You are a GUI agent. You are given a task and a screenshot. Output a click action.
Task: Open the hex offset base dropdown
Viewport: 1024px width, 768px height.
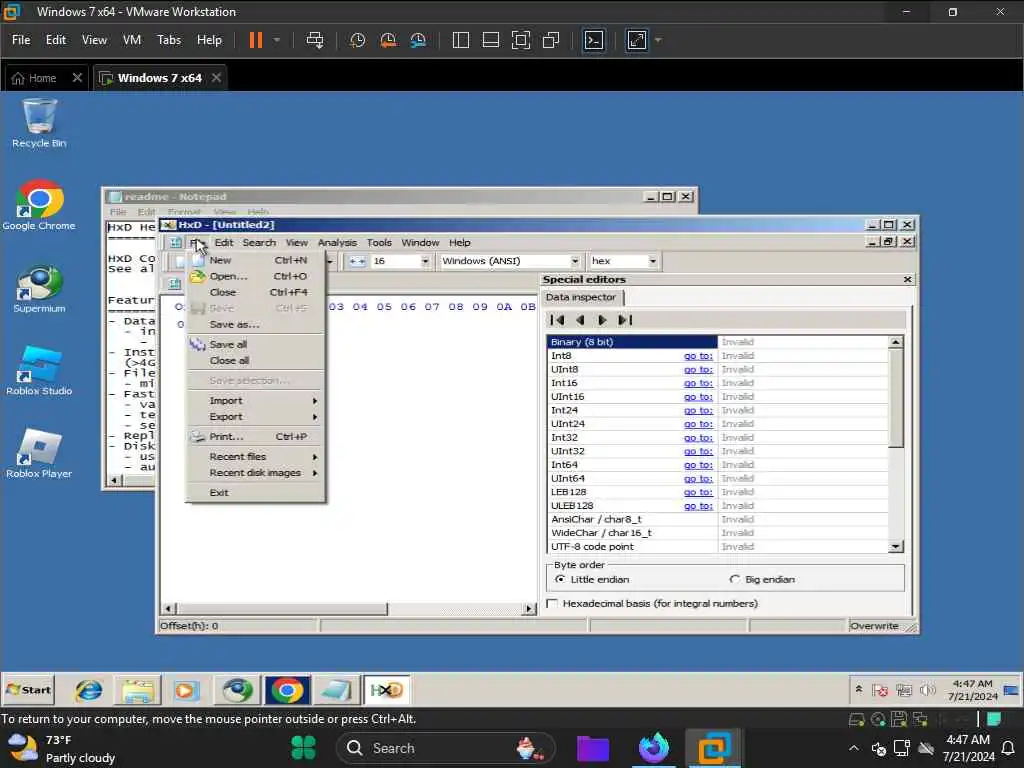click(652, 261)
